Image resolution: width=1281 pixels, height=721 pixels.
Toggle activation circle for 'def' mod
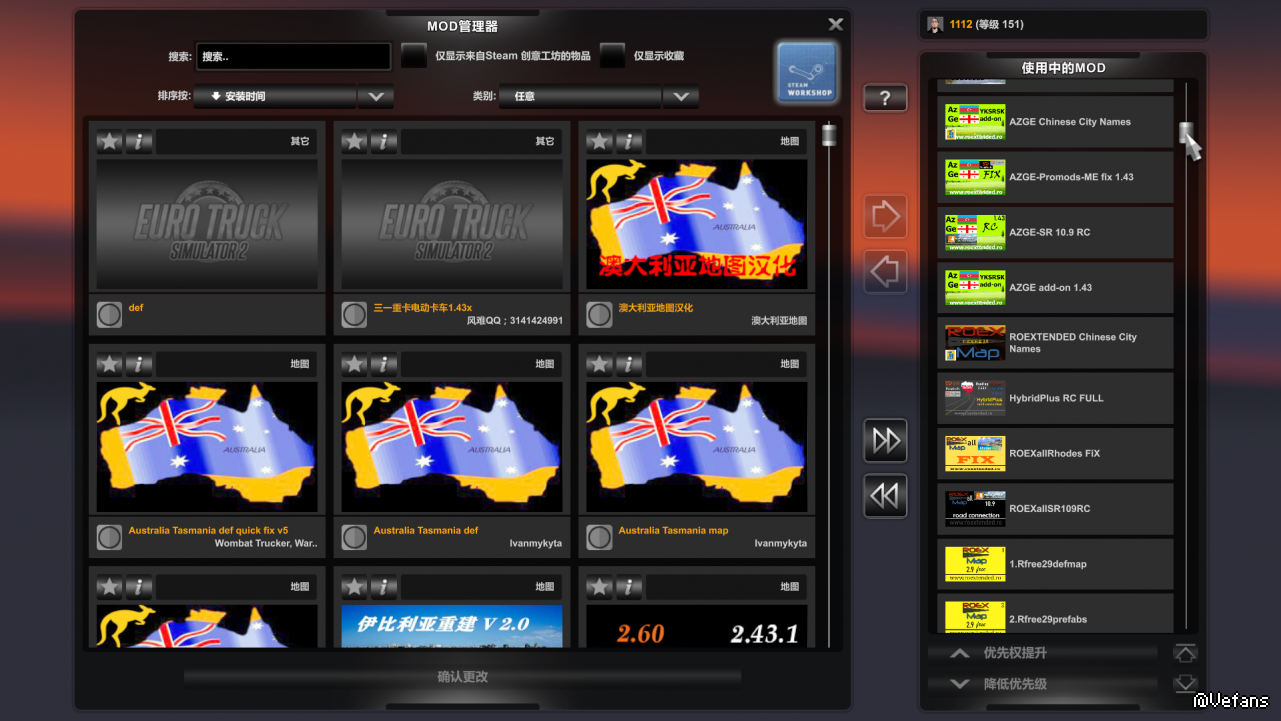[x=109, y=315]
